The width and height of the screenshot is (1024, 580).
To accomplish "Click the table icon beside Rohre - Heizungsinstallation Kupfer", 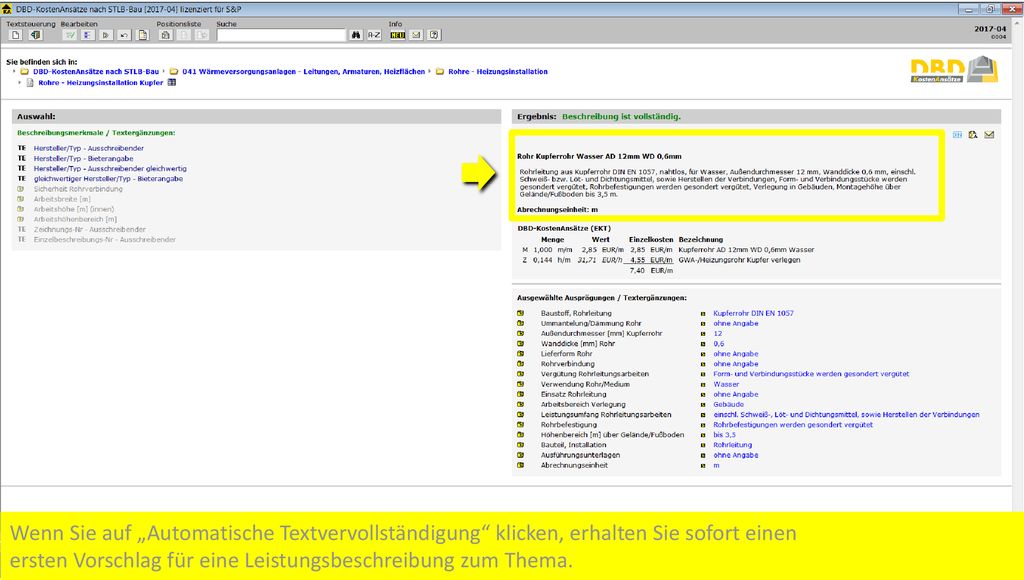I will 172,82.
